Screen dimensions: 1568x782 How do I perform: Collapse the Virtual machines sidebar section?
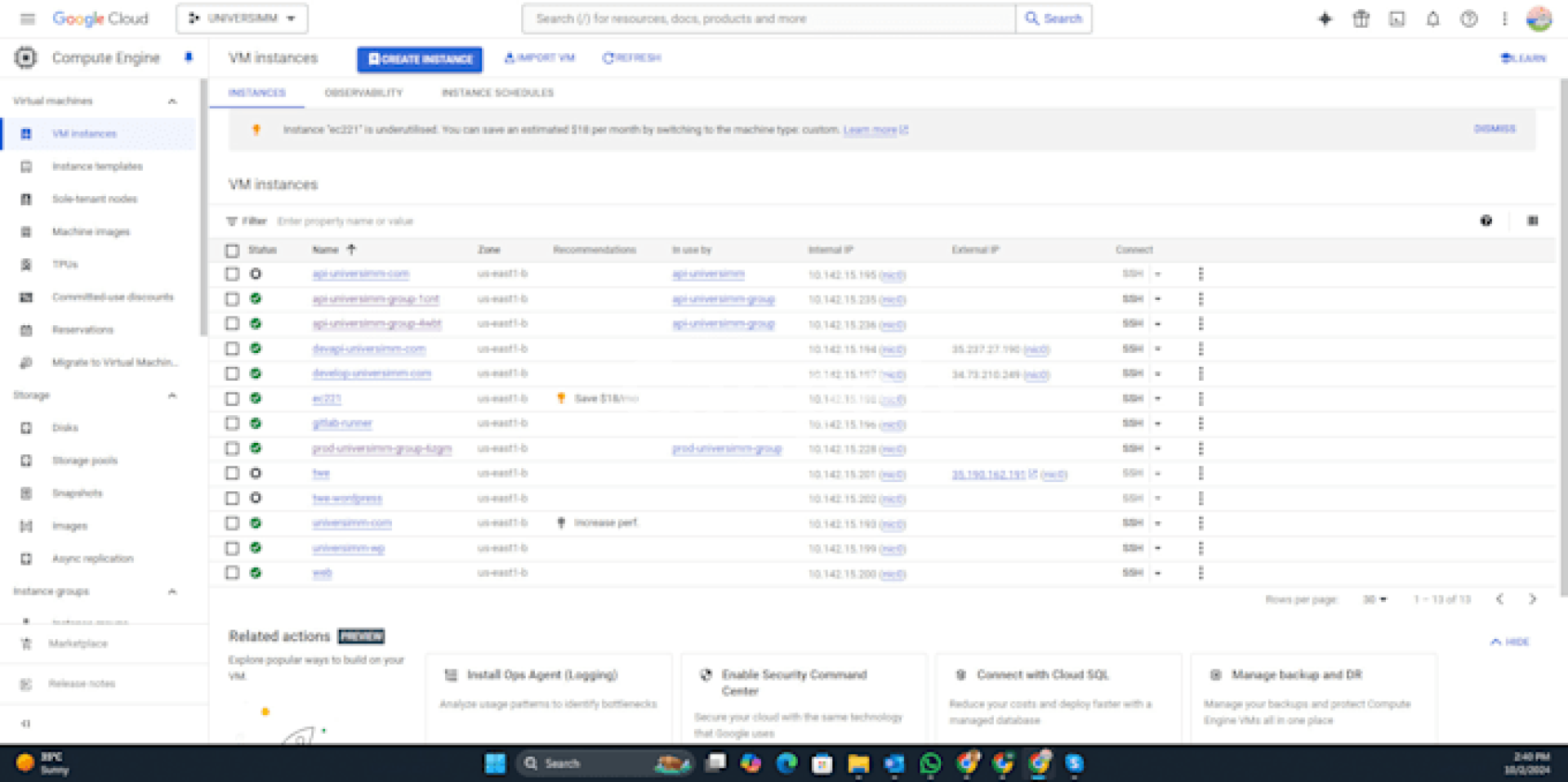[172, 101]
